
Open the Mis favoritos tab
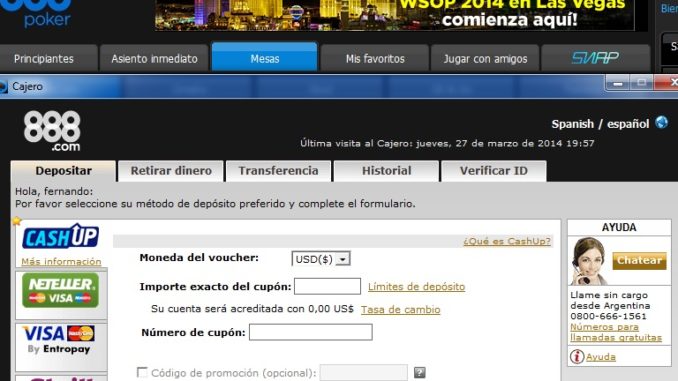(375, 58)
